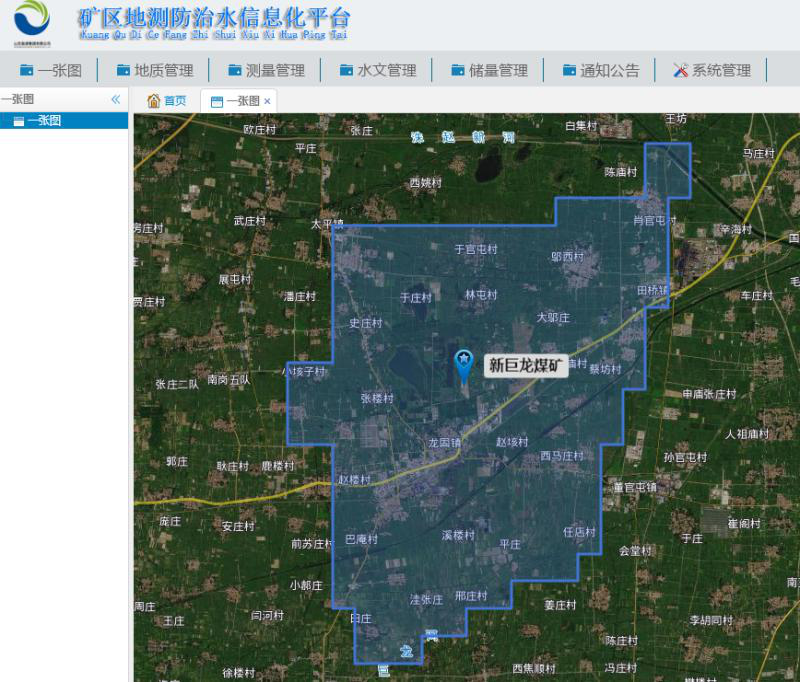Viewport: 800px width, 682px height.
Task: Click the 董官屯镇 label on map
Action: pyautogui.click(x=635, y=487)
